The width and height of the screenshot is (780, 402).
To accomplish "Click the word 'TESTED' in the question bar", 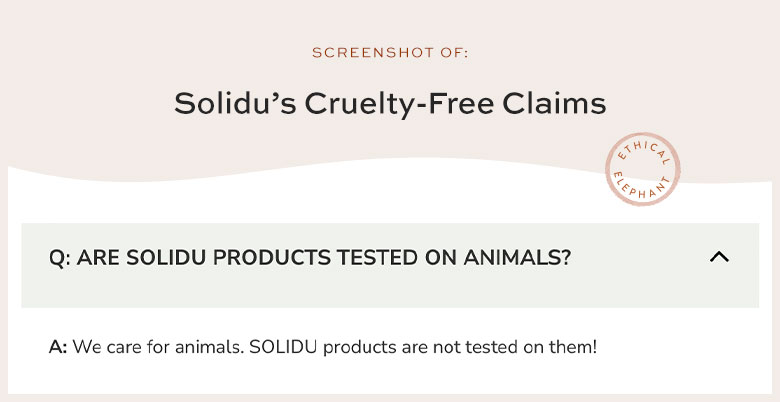I will 378,258.
